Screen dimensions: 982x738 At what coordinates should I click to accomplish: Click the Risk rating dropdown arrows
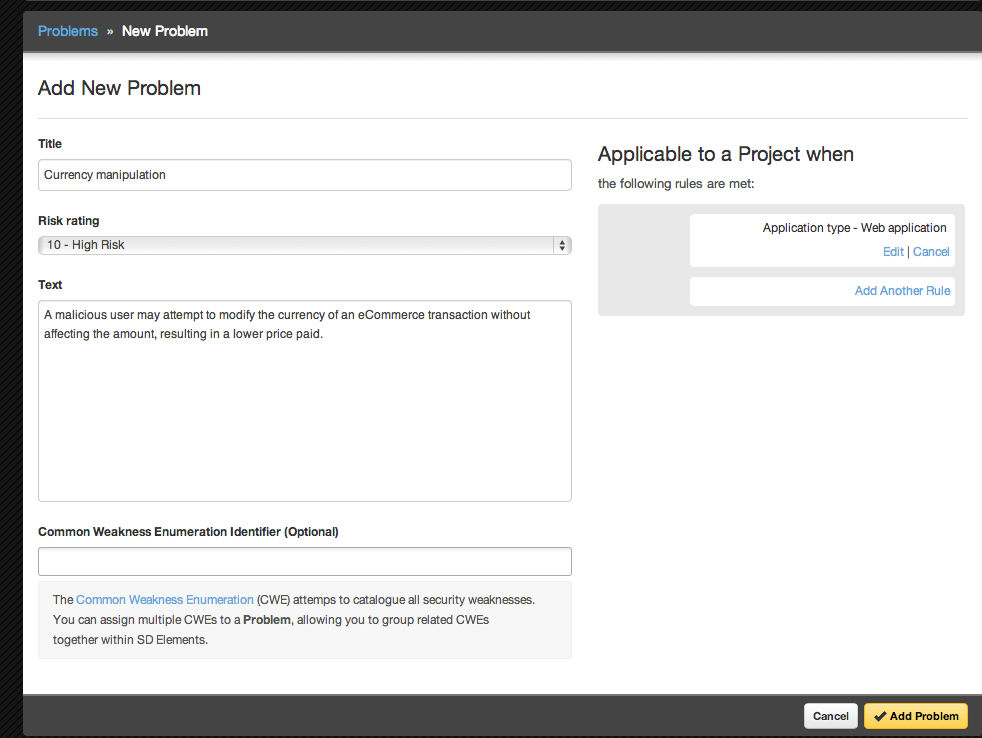click(562, 245)
